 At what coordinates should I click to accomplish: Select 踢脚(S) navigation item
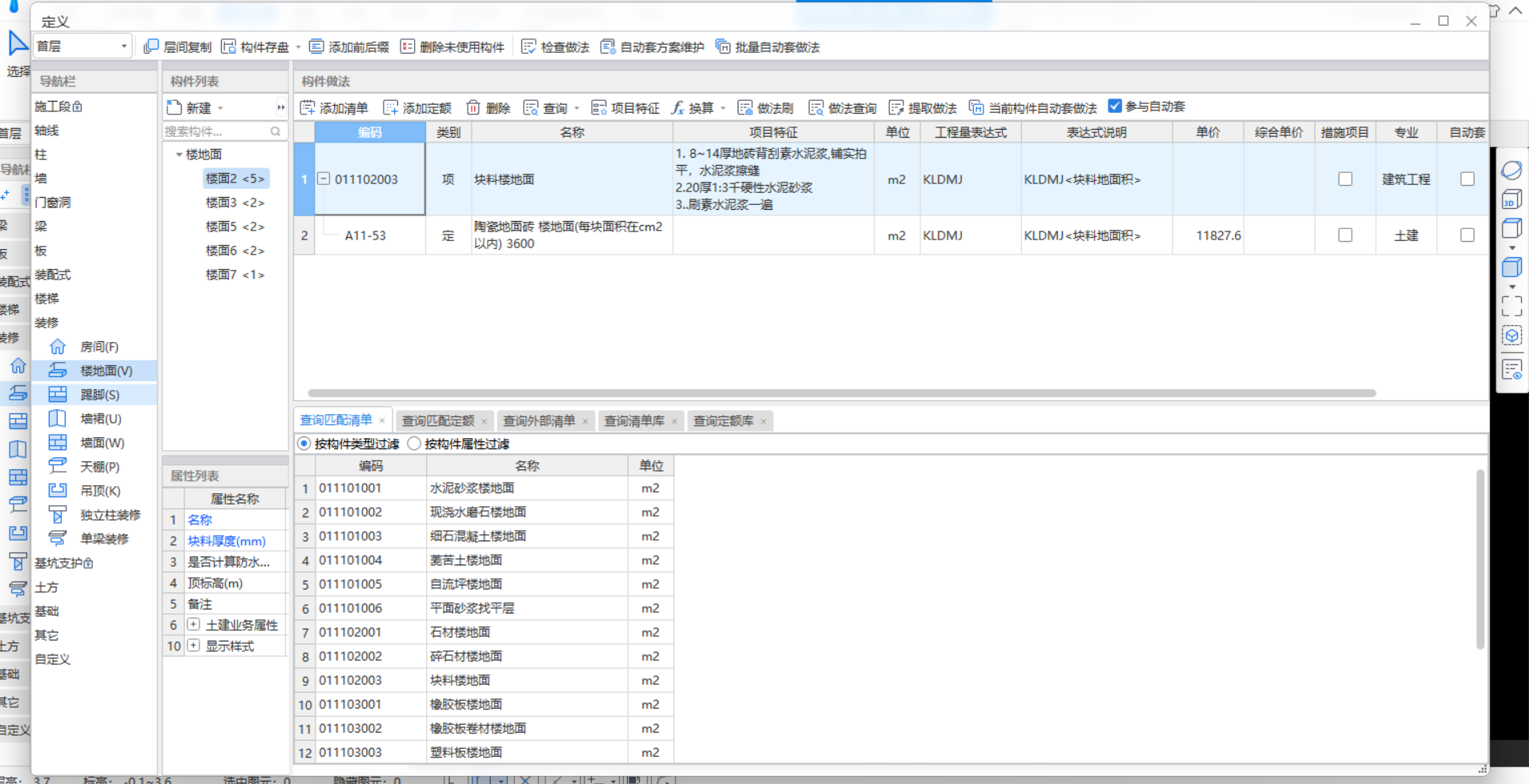[95, 395]
